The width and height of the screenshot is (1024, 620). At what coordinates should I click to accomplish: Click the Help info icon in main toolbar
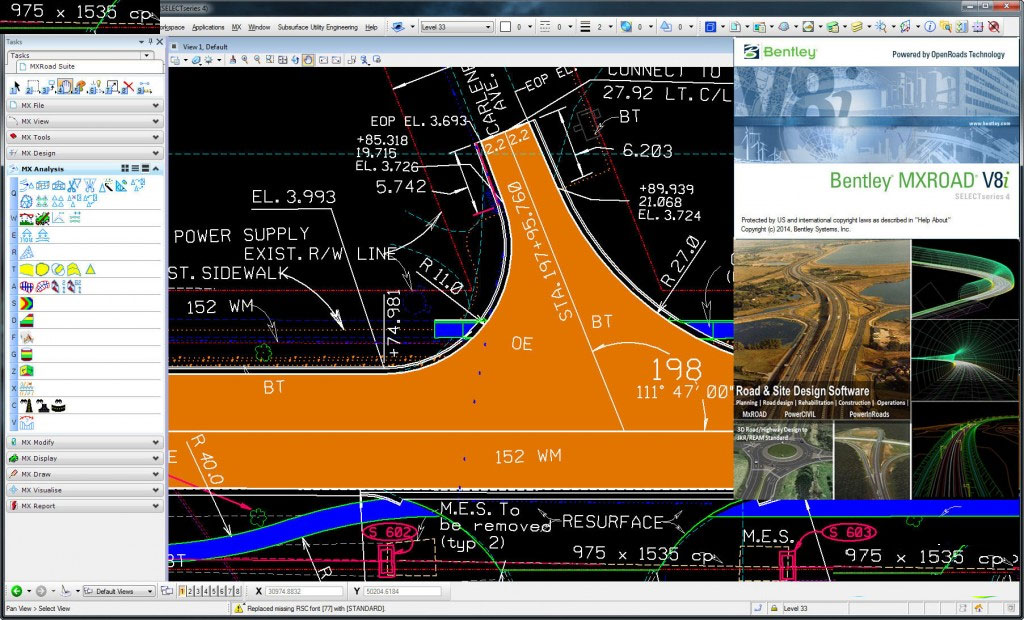[x=929, y=27]
